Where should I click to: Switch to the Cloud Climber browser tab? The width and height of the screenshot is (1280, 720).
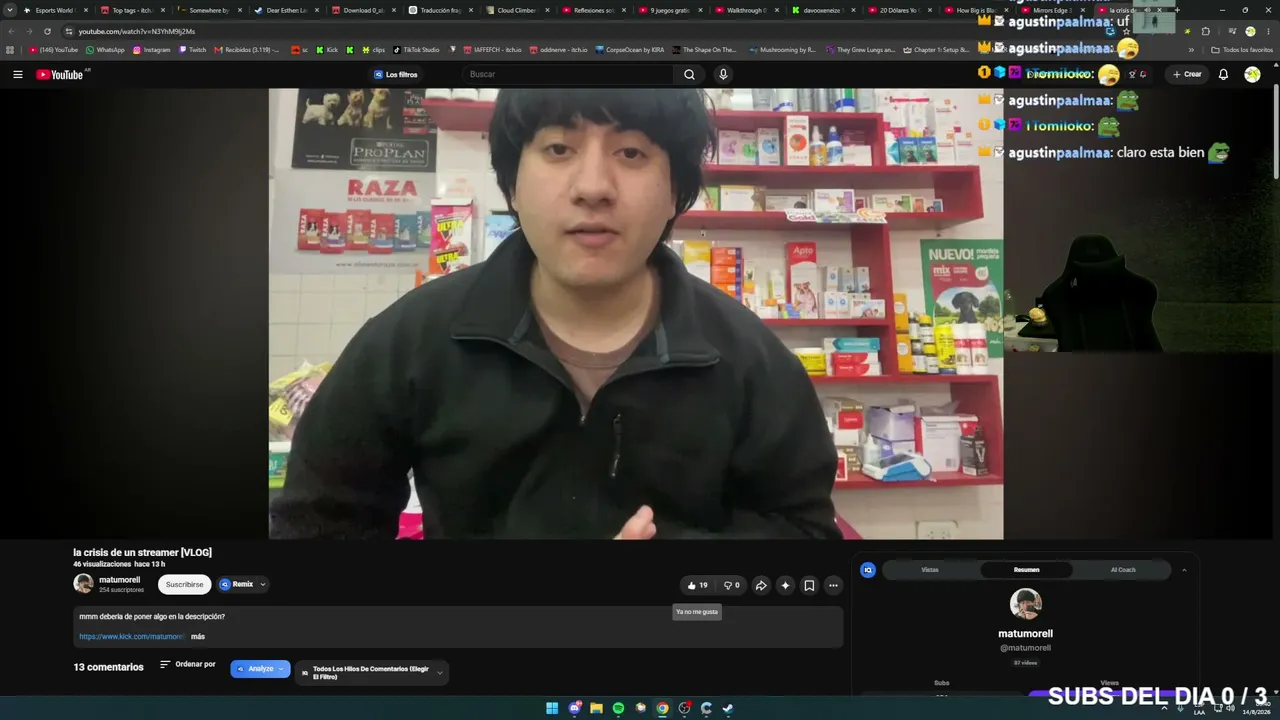click(515, 10)
